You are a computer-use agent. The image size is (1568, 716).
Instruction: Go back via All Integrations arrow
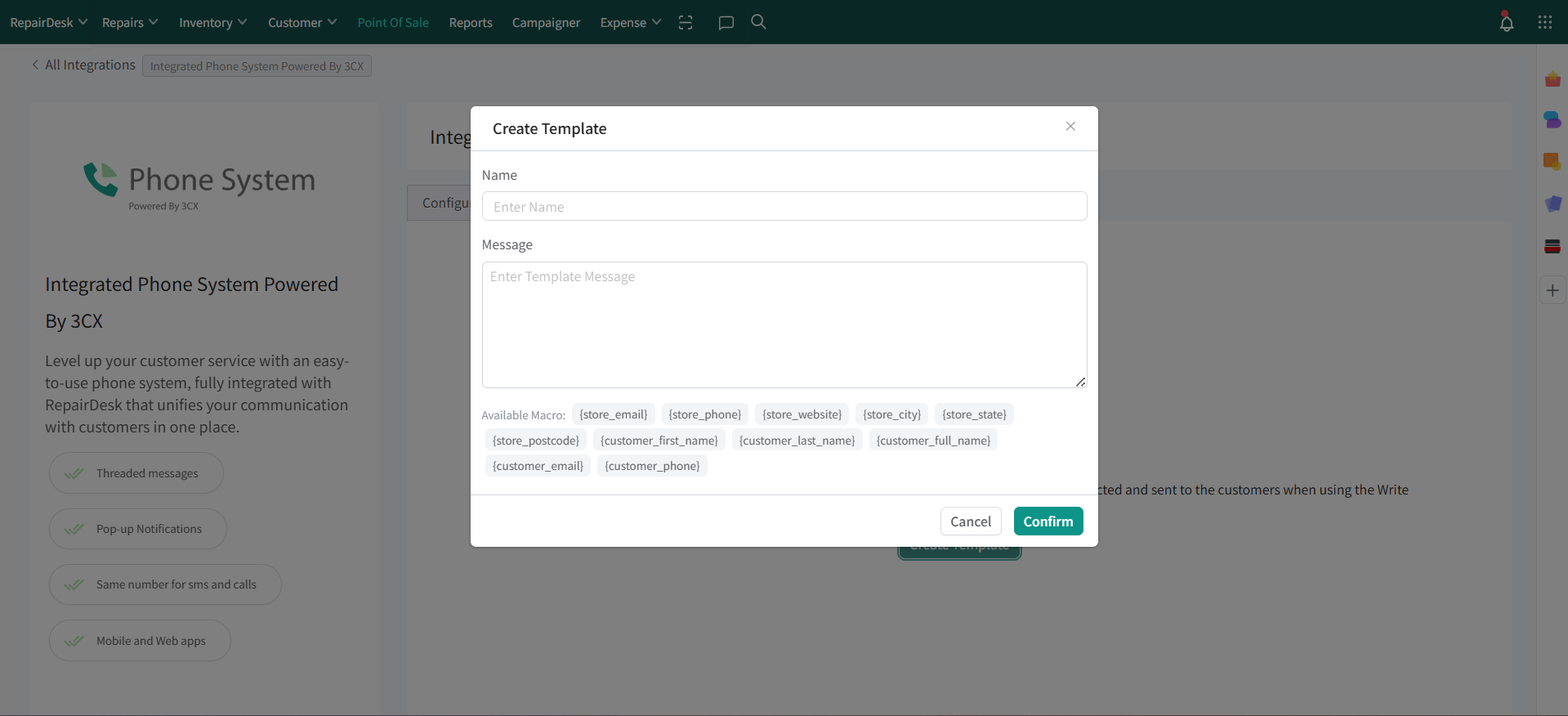click(x=35, y=65)
